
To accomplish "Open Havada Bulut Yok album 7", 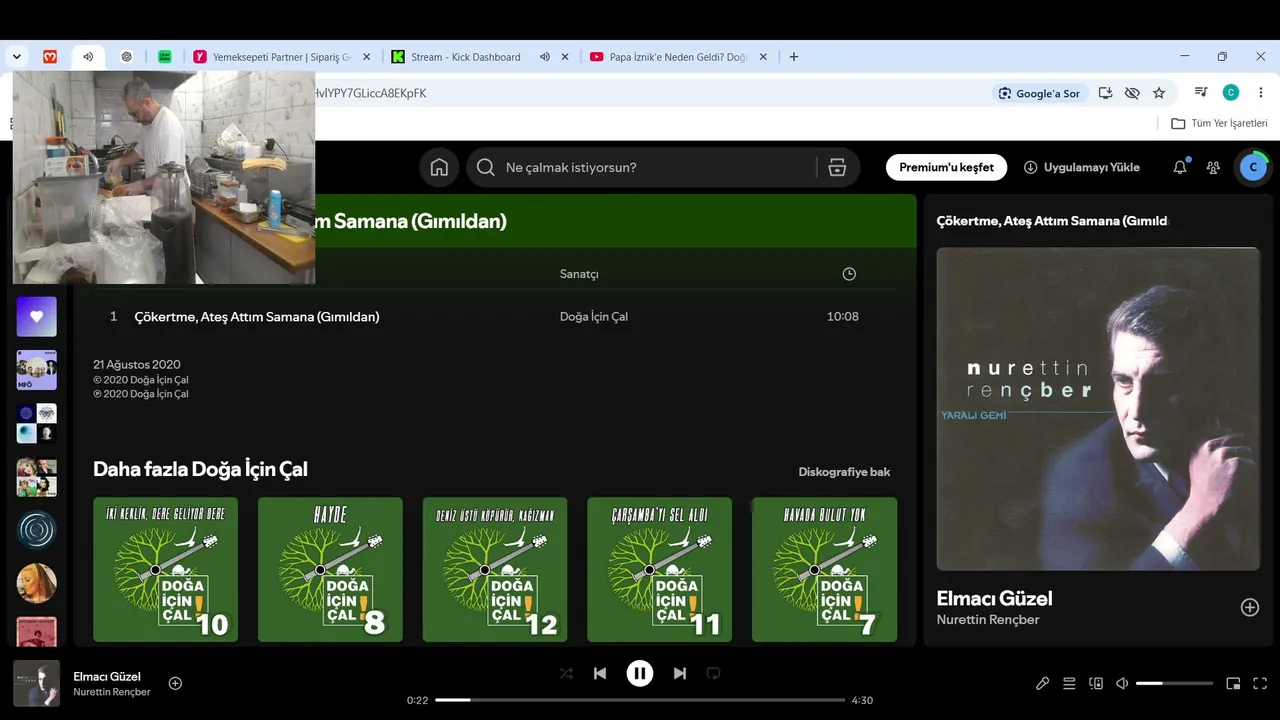I will tap(824, 569).
